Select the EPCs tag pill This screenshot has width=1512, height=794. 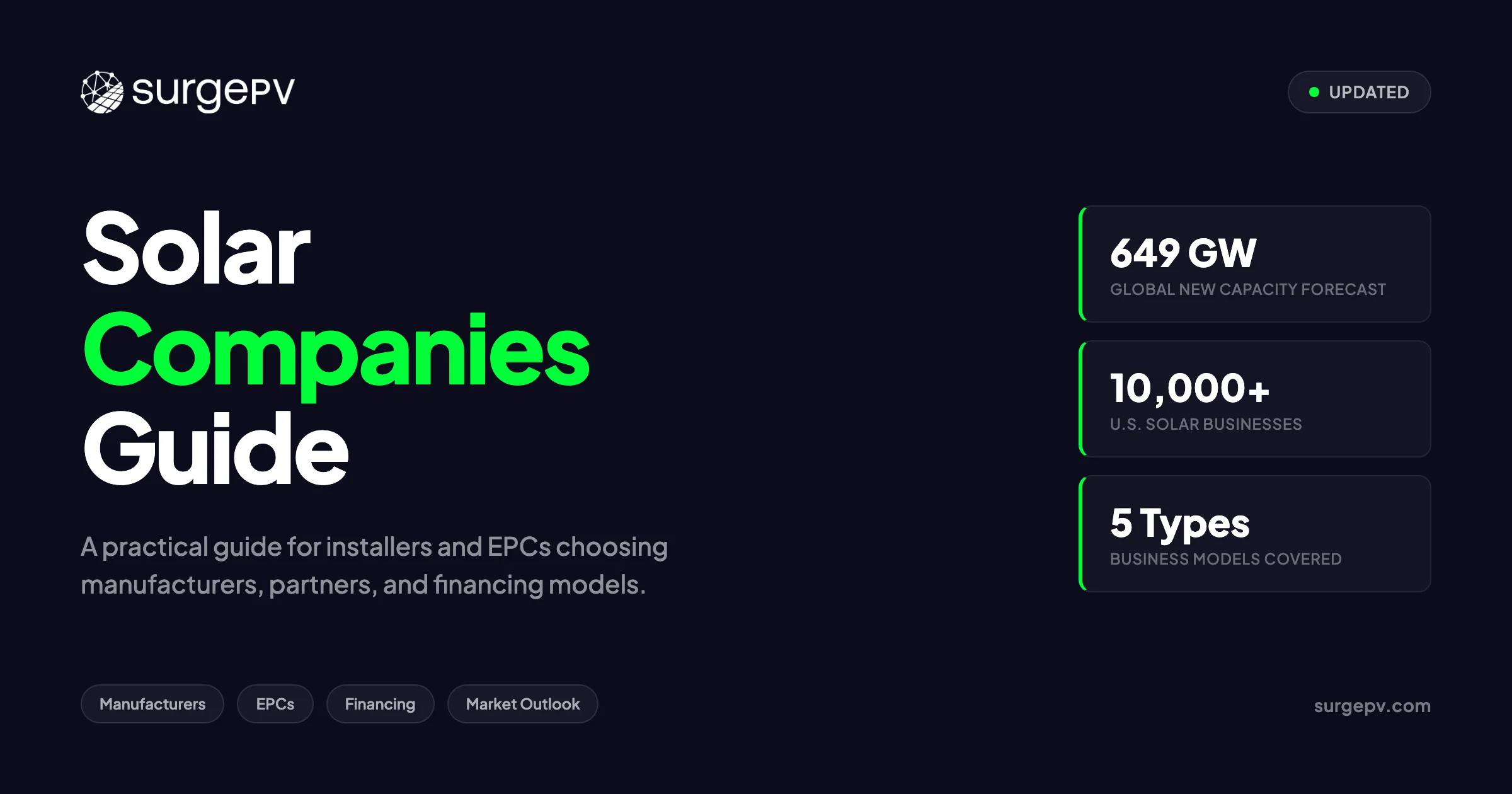click(275, 704)
